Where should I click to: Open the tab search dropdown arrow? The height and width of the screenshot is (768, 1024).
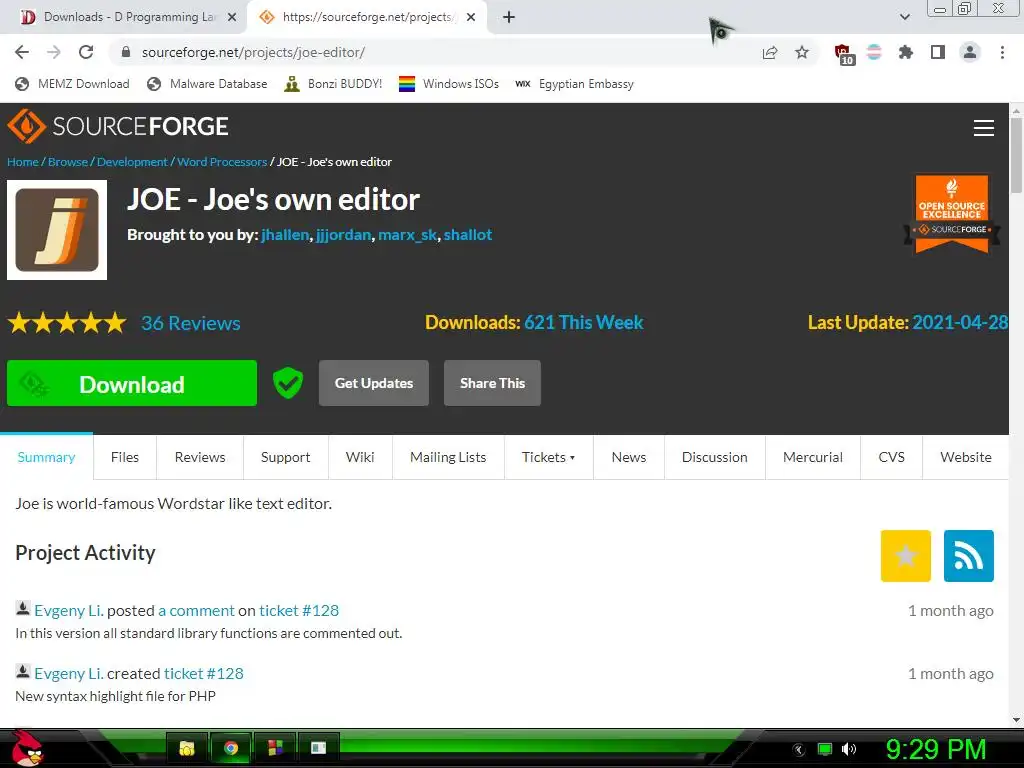point(904,17)
